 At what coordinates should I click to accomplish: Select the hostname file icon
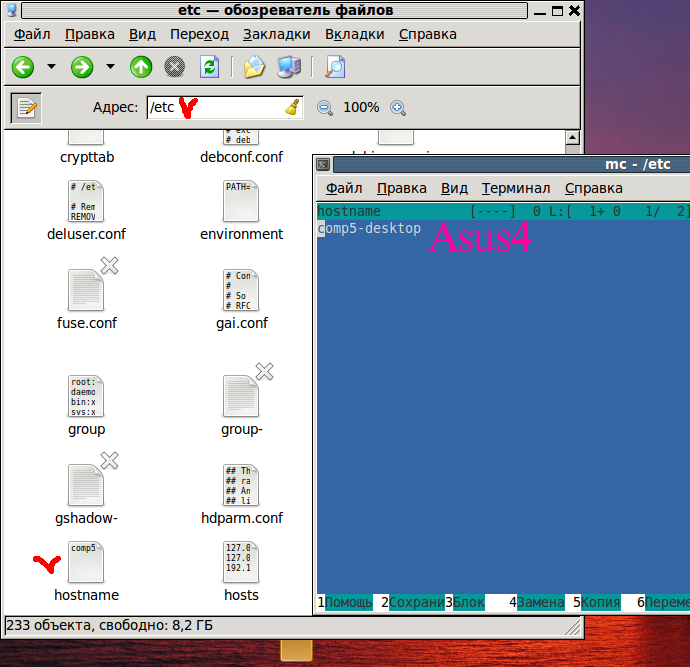click(x=86, y=563)
